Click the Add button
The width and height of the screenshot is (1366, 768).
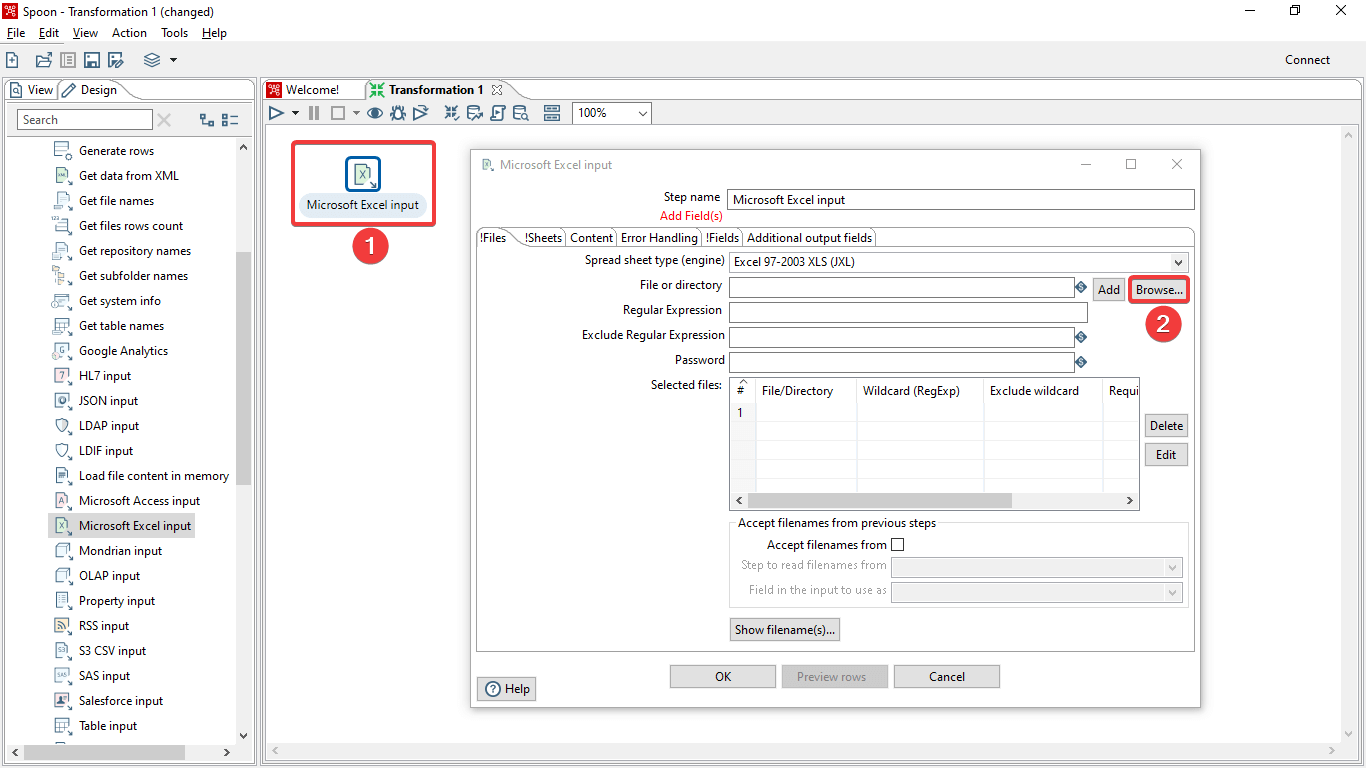[1109, 290]
